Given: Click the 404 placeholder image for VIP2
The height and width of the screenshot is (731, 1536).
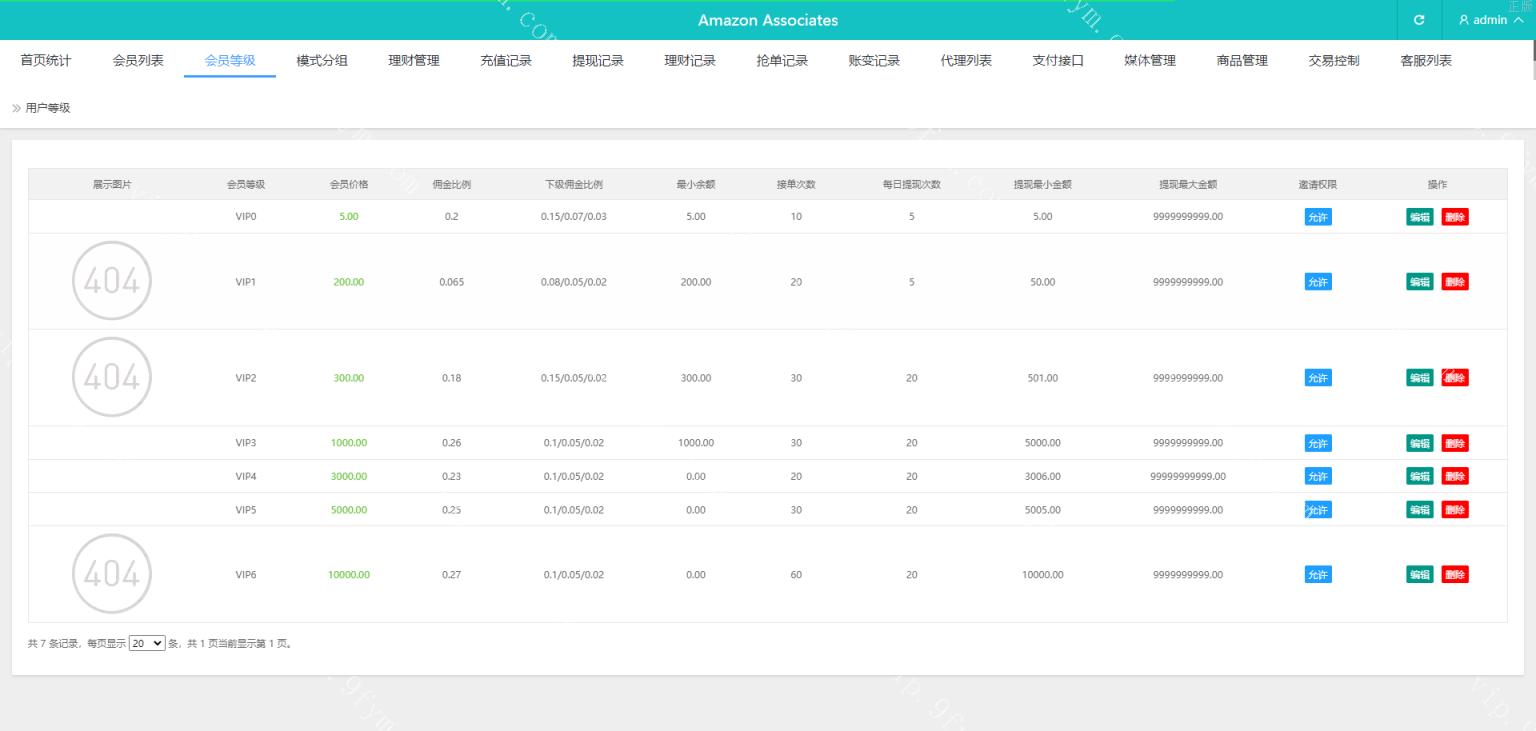Looking at the screenshot, I should 112,377.
